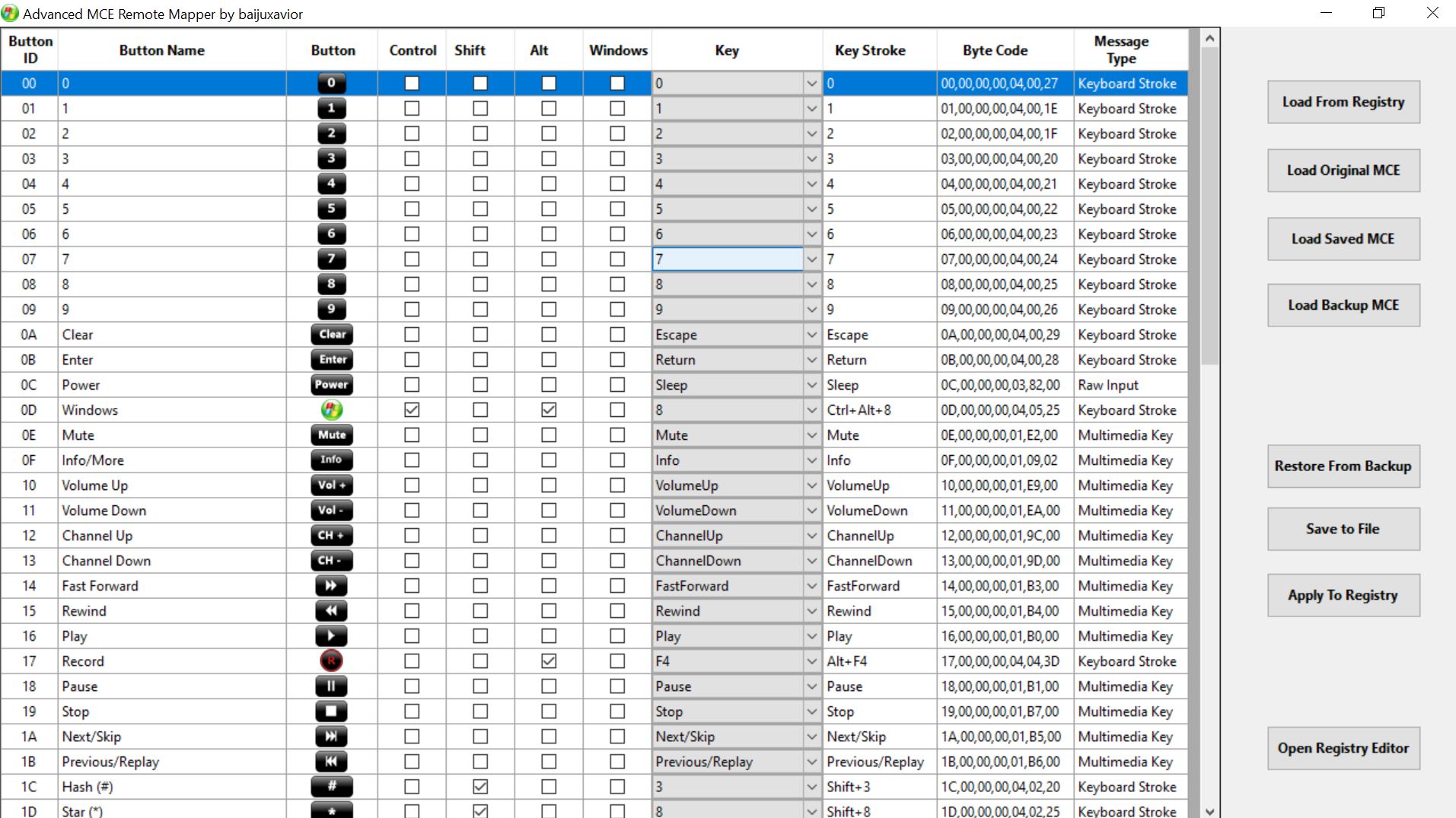Image resolution: width=1456 pixels, height=818 pixels.
Task: Click Open Registry Editor button
Action: click(x=1343, y=748)
